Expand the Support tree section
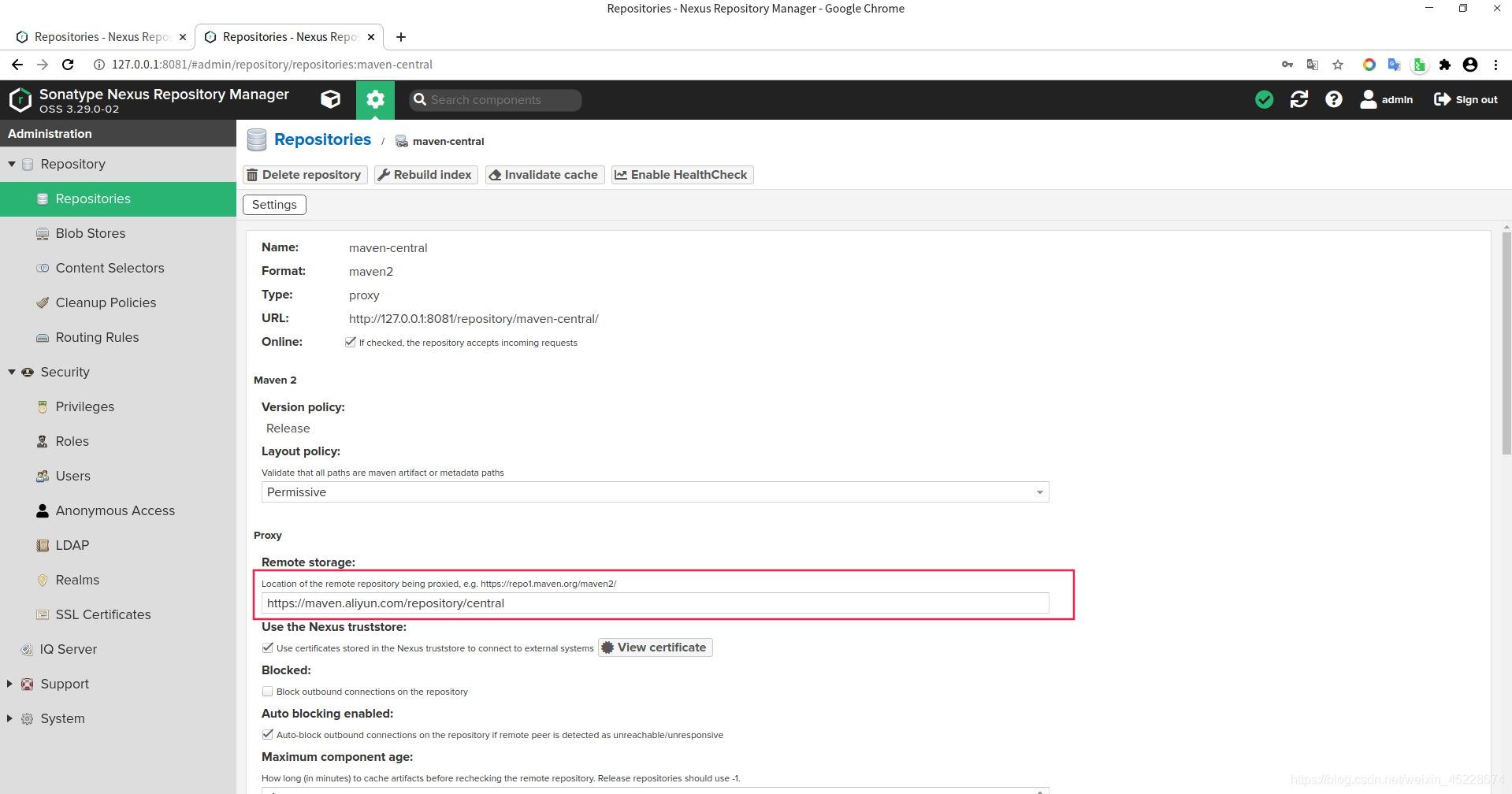The height and width of the screenshot is (794, 1512). coord(10,684)
